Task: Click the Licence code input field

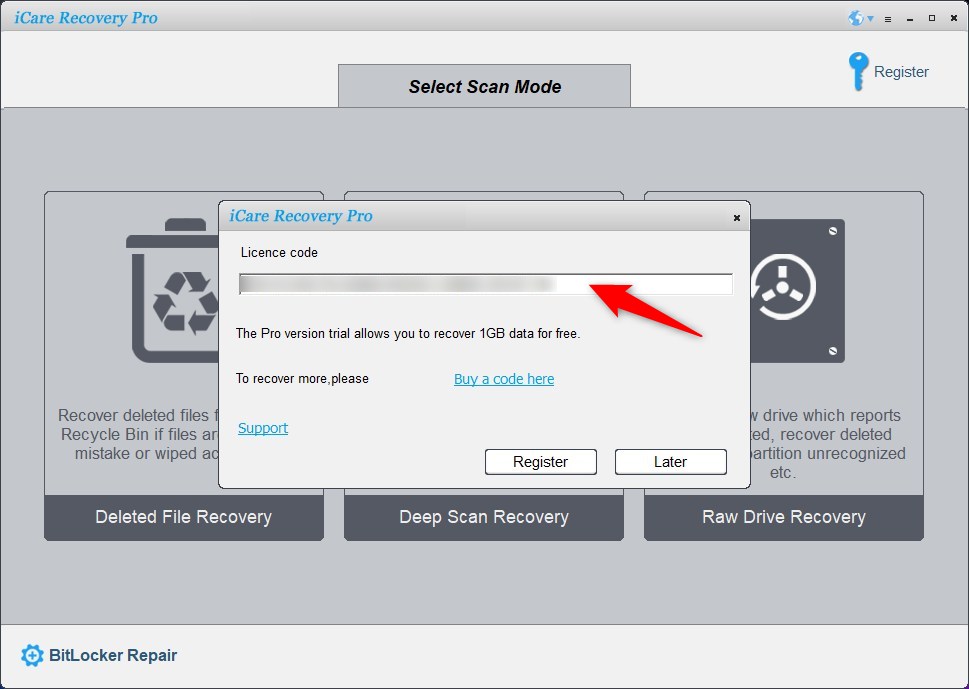Action: tap(486, 284)
